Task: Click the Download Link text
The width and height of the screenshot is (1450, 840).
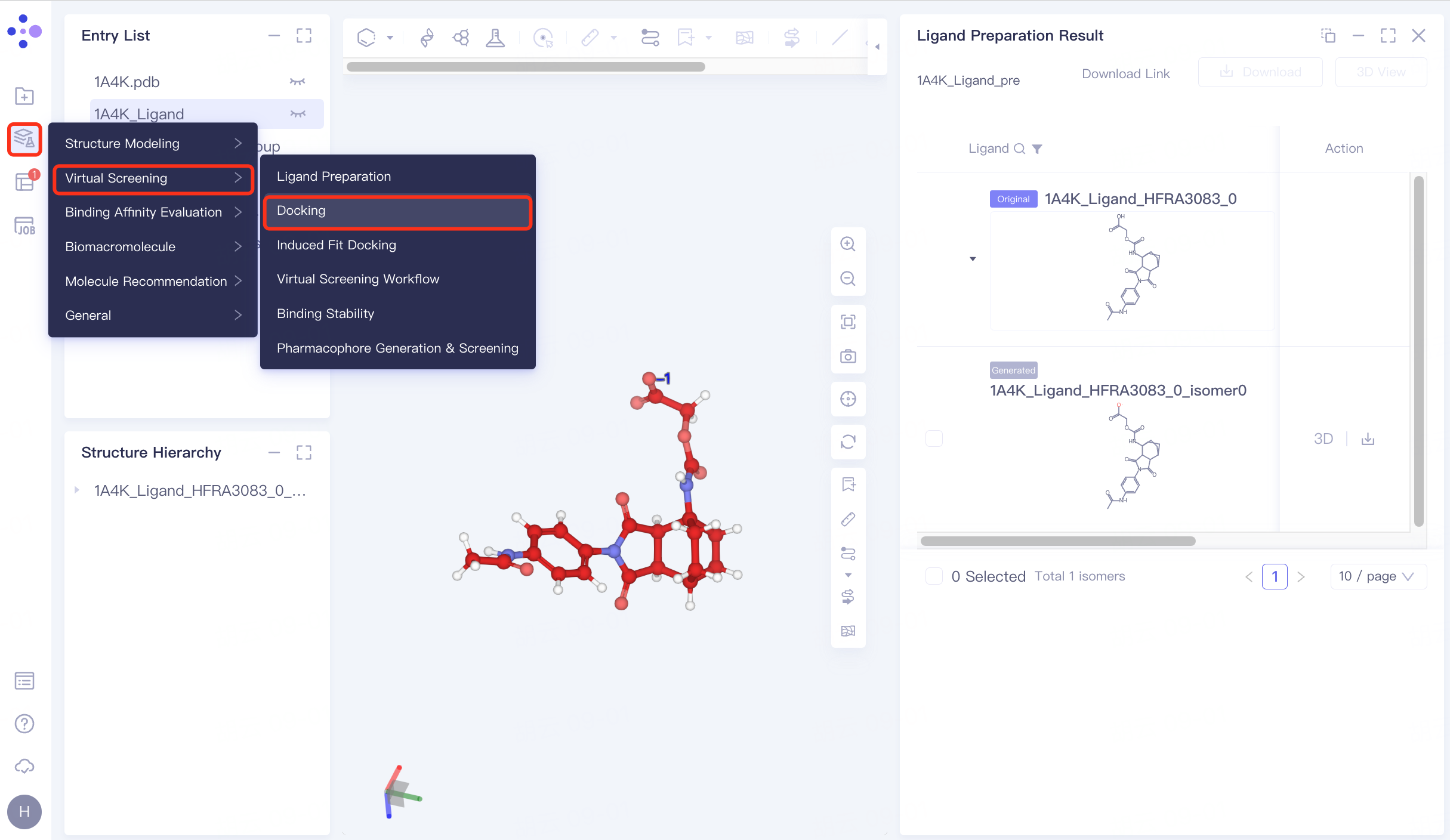Action: coord(1125,73)
